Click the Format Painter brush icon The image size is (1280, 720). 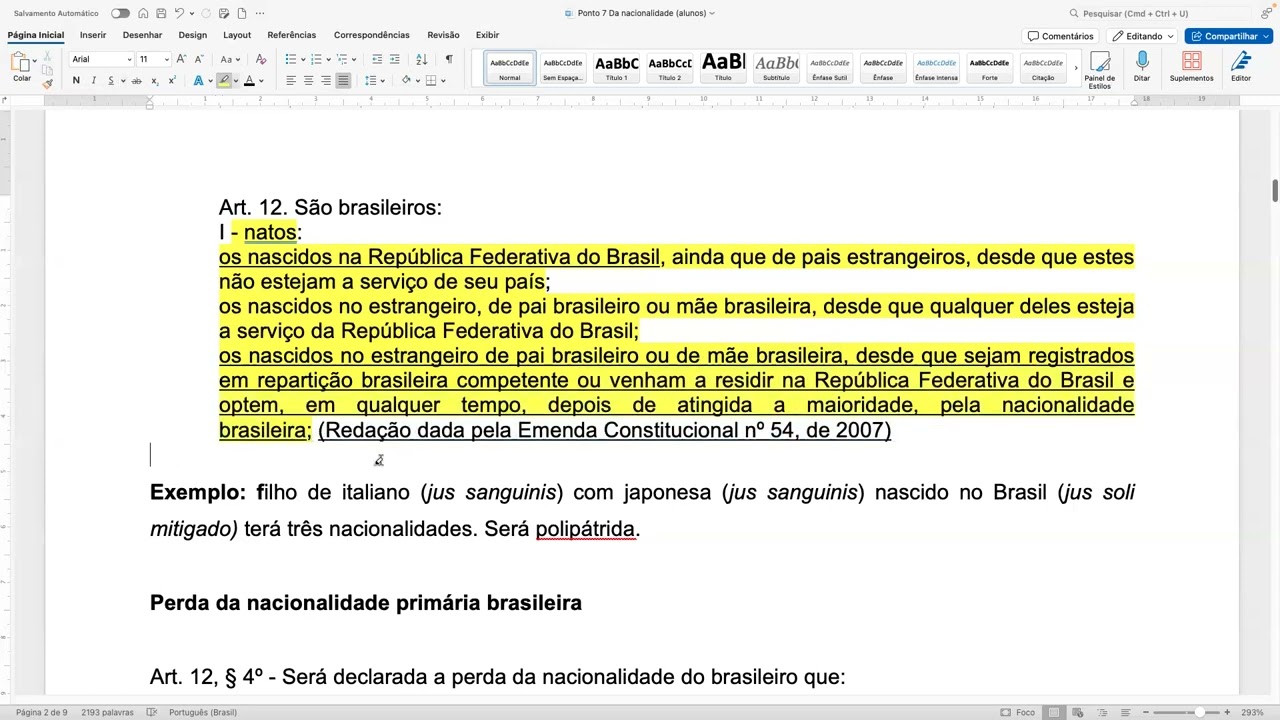coord(47,83)
